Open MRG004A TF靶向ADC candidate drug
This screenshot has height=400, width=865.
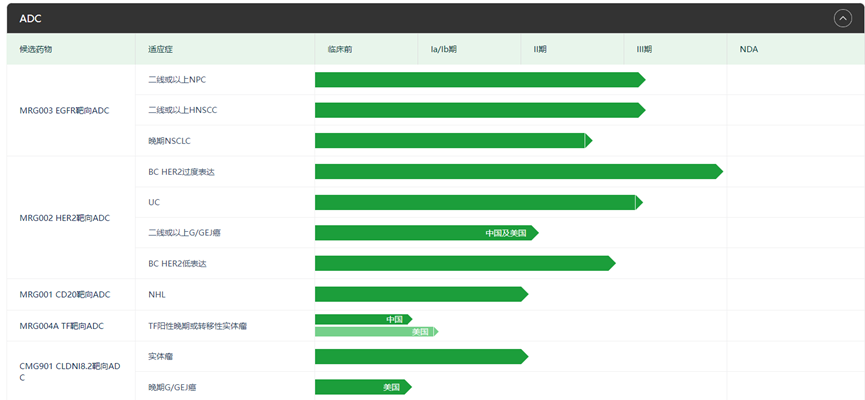pos(61,325)
